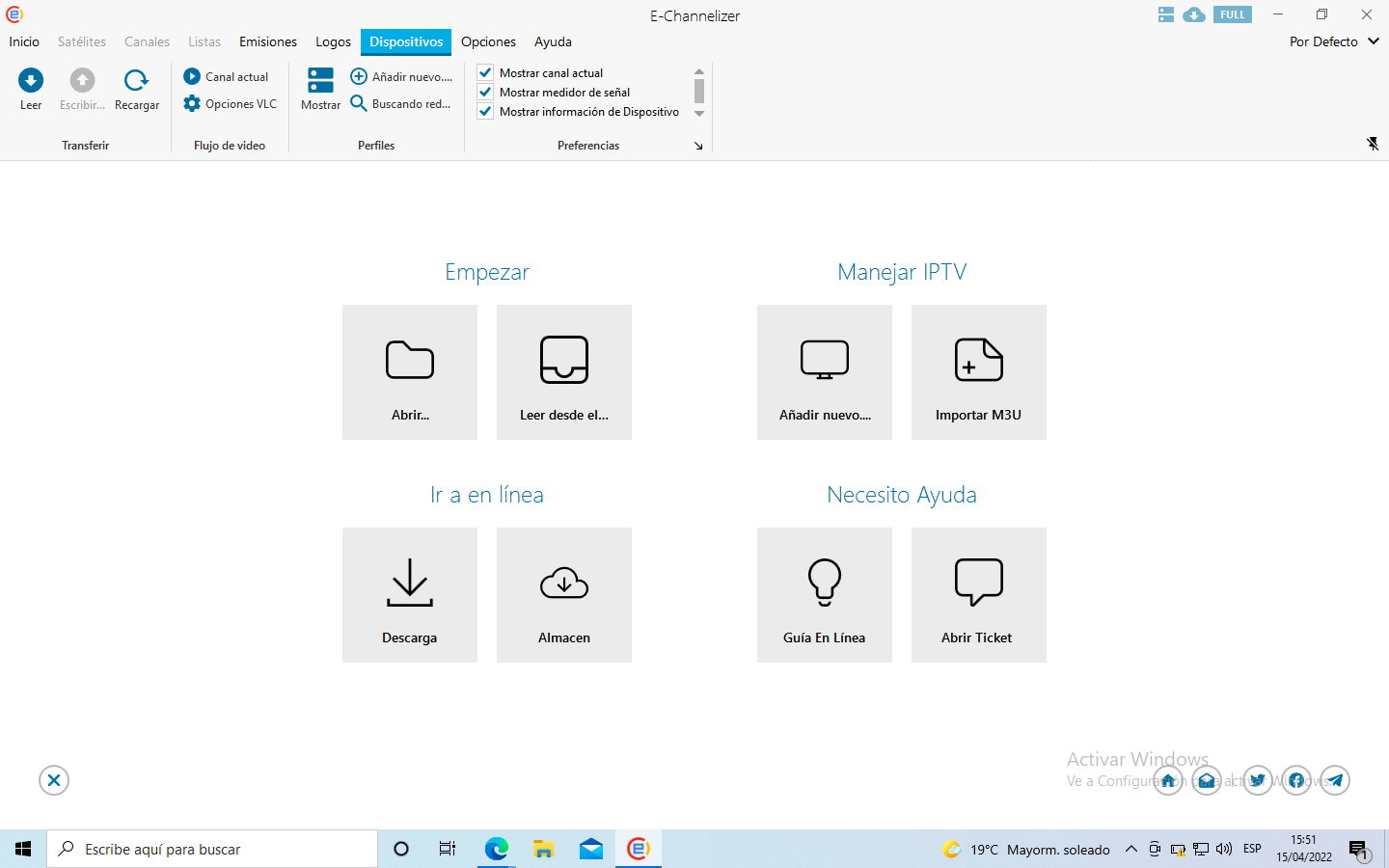Uncheck Mostrar canal actual checkbox
Viewport: 1389px width, 868px height.
[485, 72]
